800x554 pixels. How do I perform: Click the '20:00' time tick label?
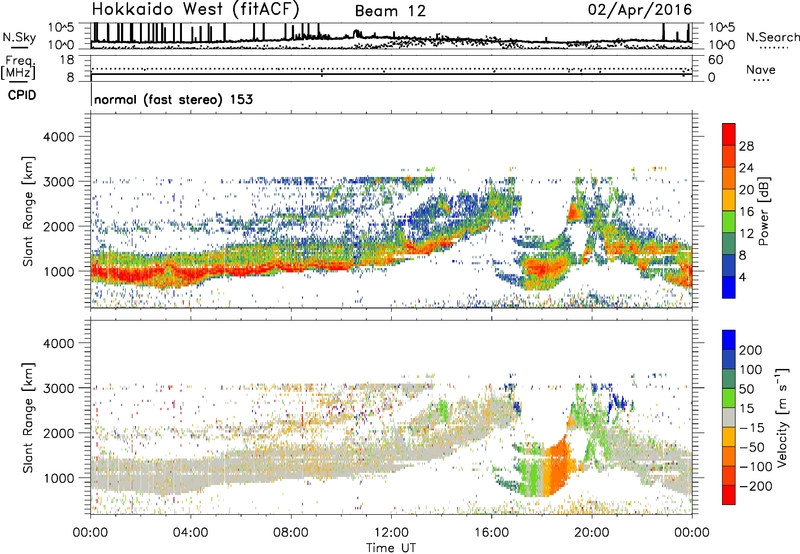pyautogui.click(x=591, y=533)
